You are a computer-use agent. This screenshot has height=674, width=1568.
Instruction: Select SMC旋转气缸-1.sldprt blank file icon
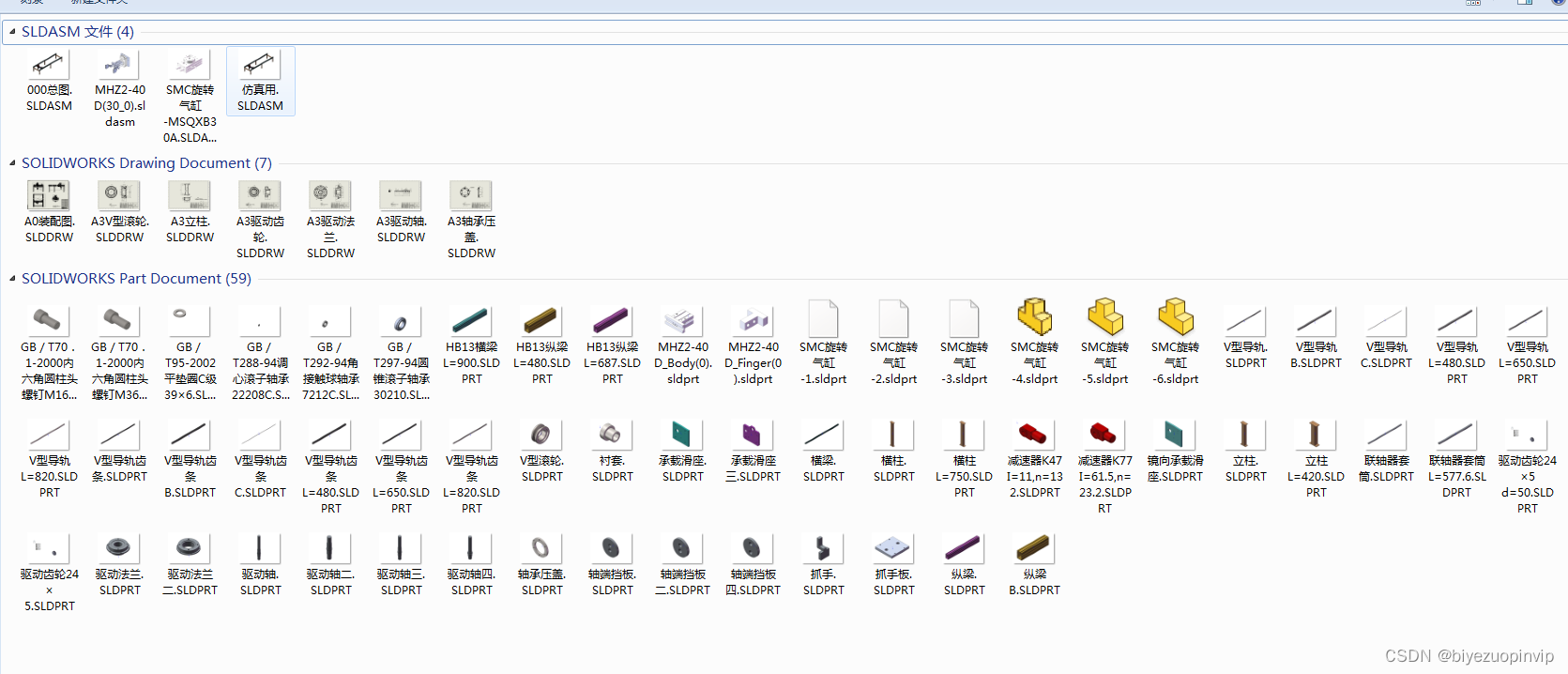pos(823,319)
